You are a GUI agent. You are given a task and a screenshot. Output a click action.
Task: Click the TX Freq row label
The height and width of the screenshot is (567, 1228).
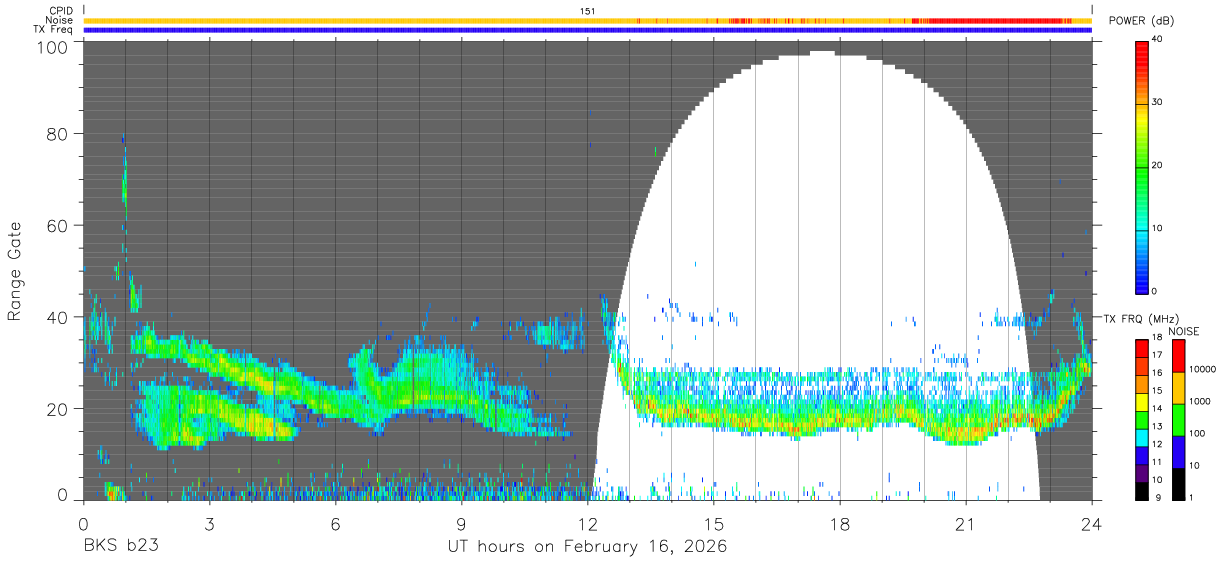click(x=53, y=29)
